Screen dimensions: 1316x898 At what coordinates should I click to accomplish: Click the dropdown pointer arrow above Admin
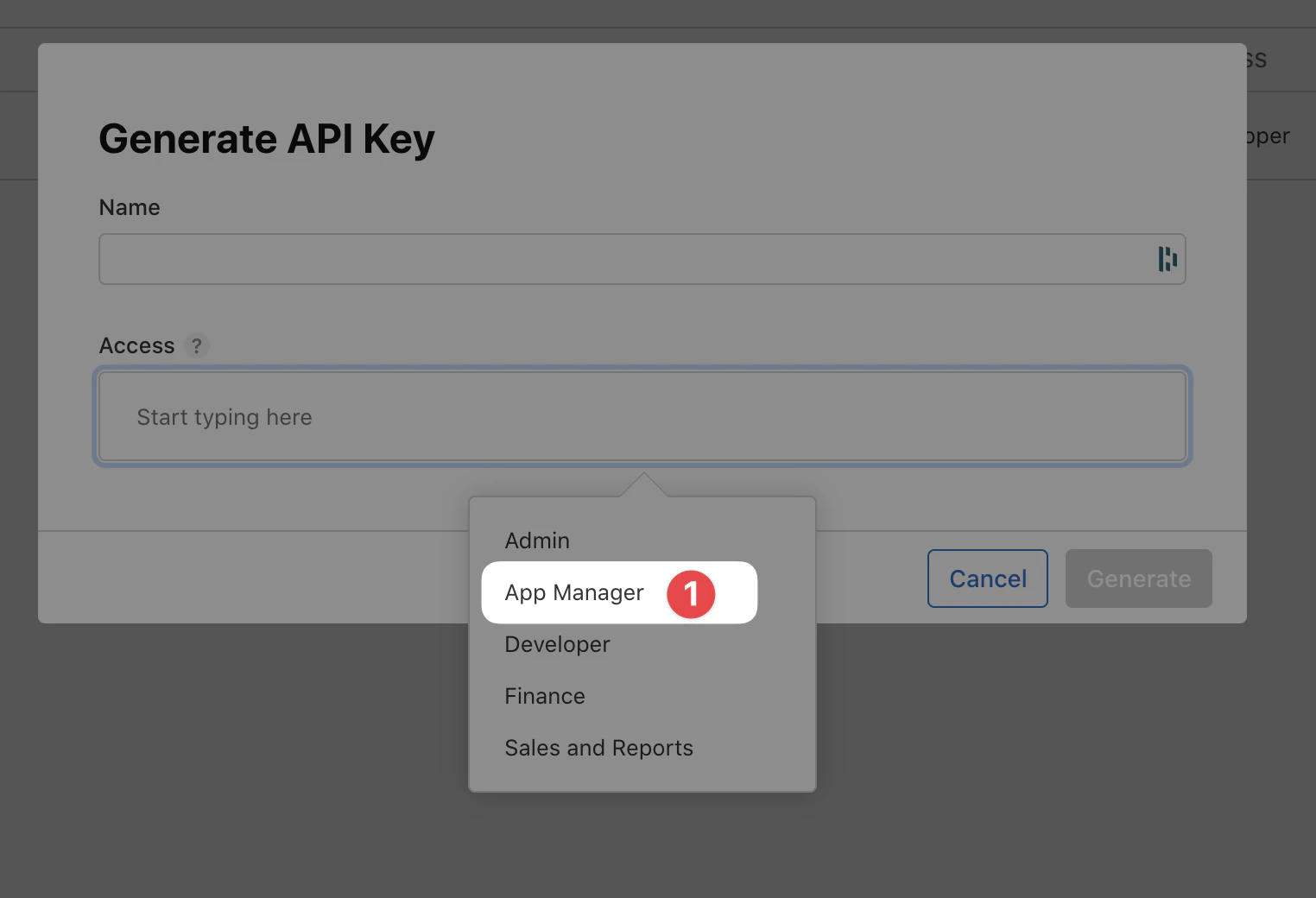pos(642,488)
